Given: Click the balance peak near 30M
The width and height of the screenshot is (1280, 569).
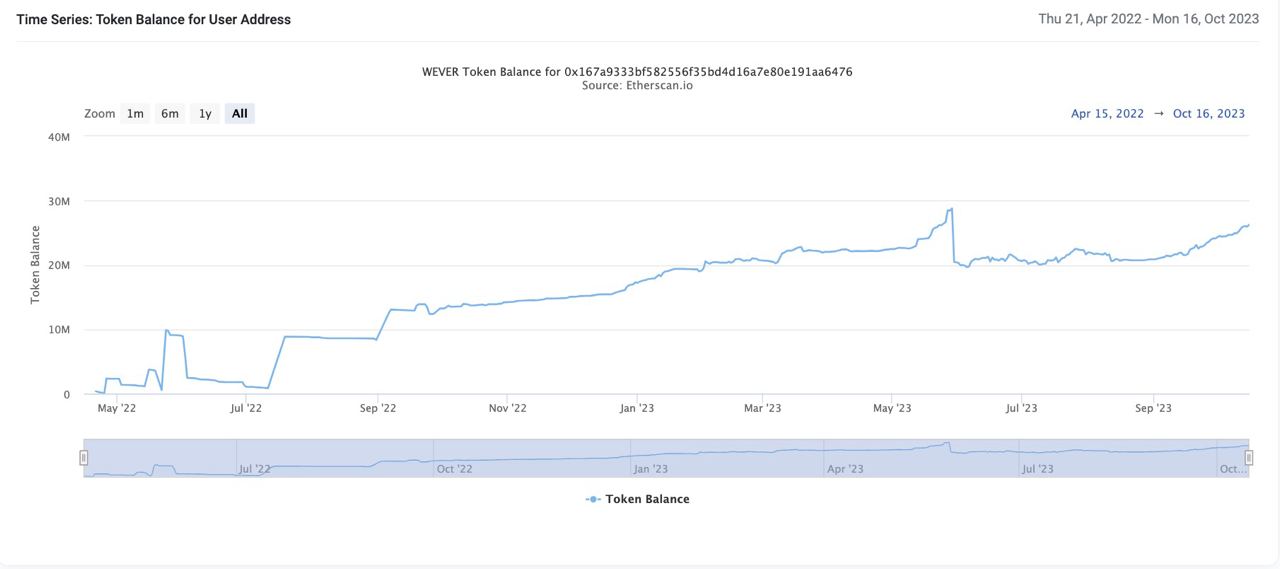Looking at the screenshot, I should [951, 209].
